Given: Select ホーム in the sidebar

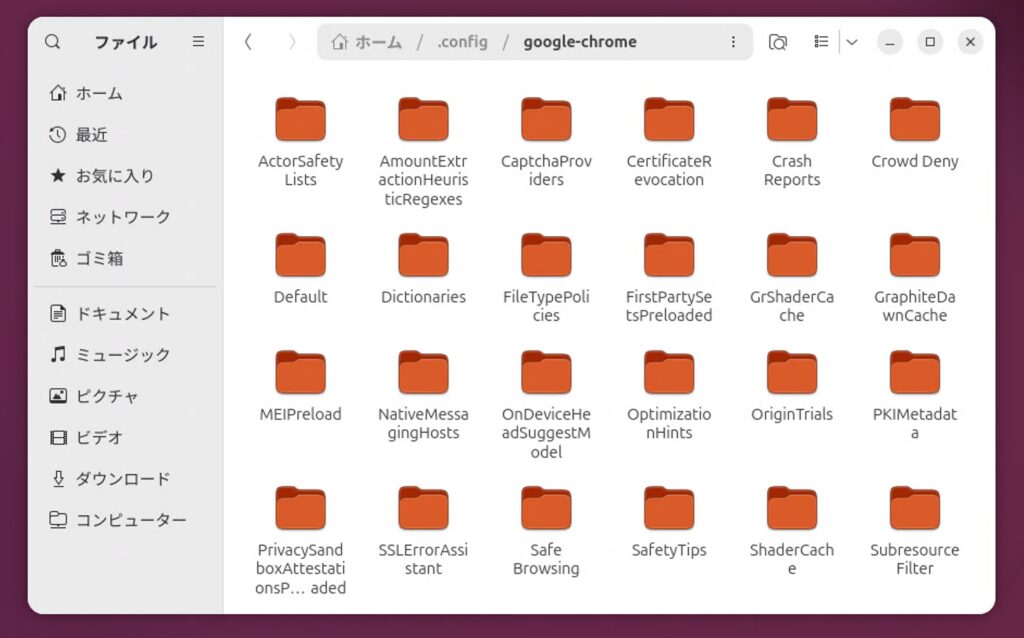Looking at the screenshot, I should tap(99, 93).
